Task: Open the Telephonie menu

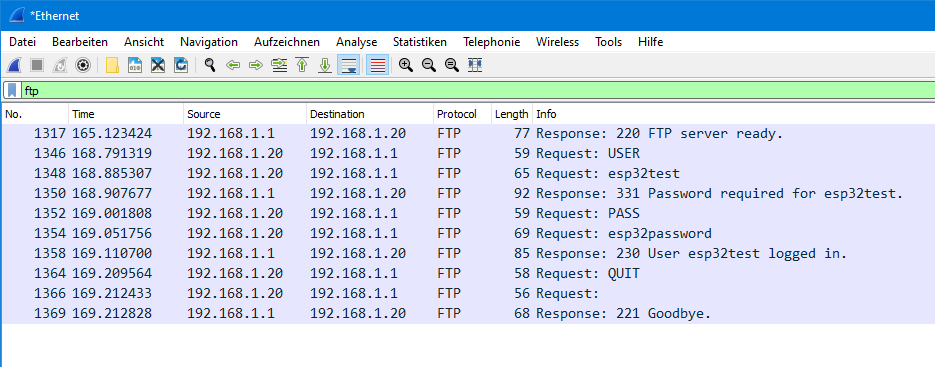Action: [x=491, y=42]
